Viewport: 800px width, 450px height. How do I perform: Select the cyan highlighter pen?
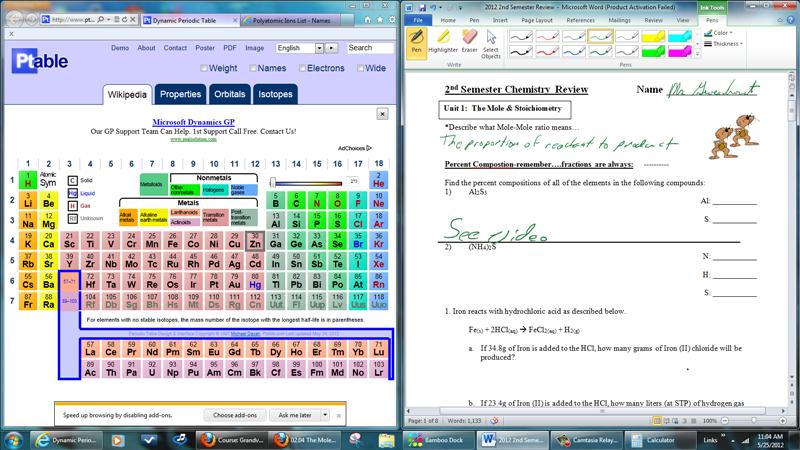[680, 37]
